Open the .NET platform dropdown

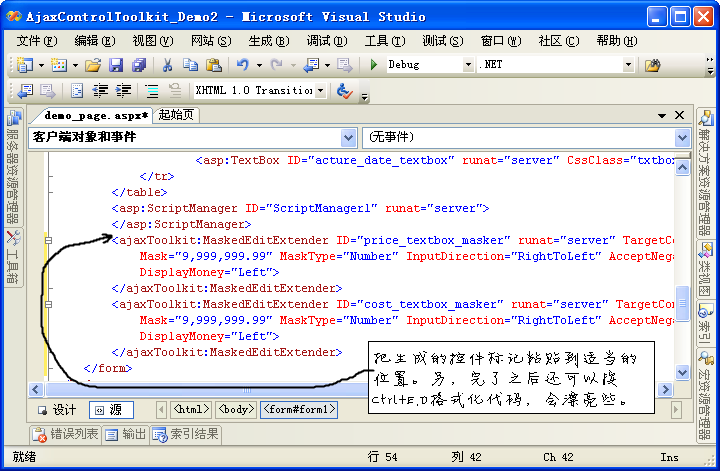point(628,65)
